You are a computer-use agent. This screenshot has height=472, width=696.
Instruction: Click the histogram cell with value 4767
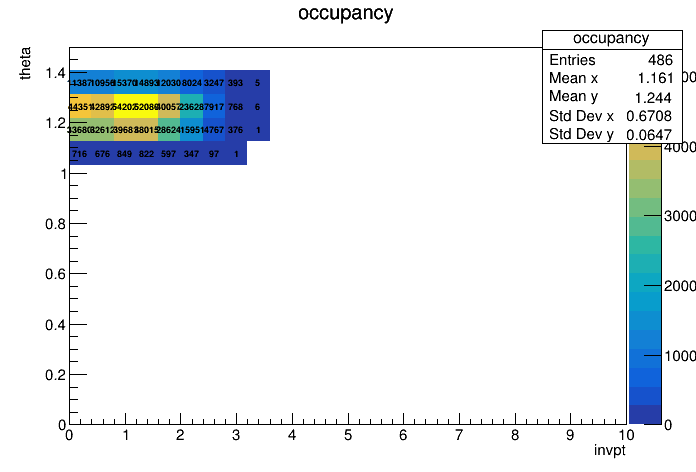click(x=214, y=129)
